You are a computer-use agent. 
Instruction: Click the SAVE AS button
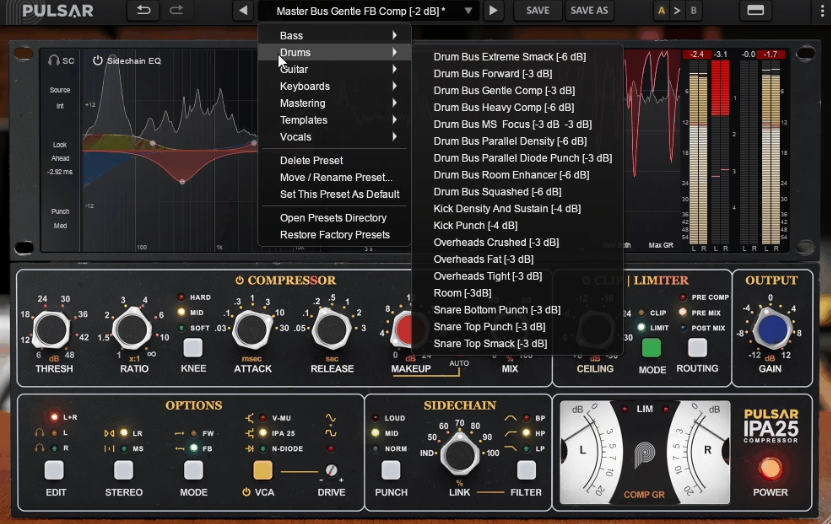[589, 11]
